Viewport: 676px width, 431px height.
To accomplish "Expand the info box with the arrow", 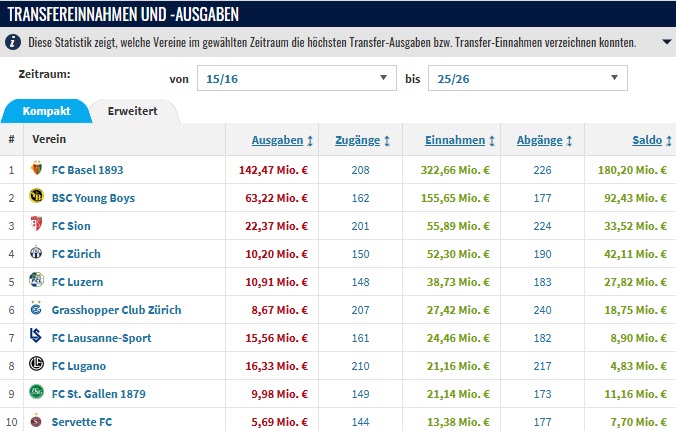I will tap(667, 43).
